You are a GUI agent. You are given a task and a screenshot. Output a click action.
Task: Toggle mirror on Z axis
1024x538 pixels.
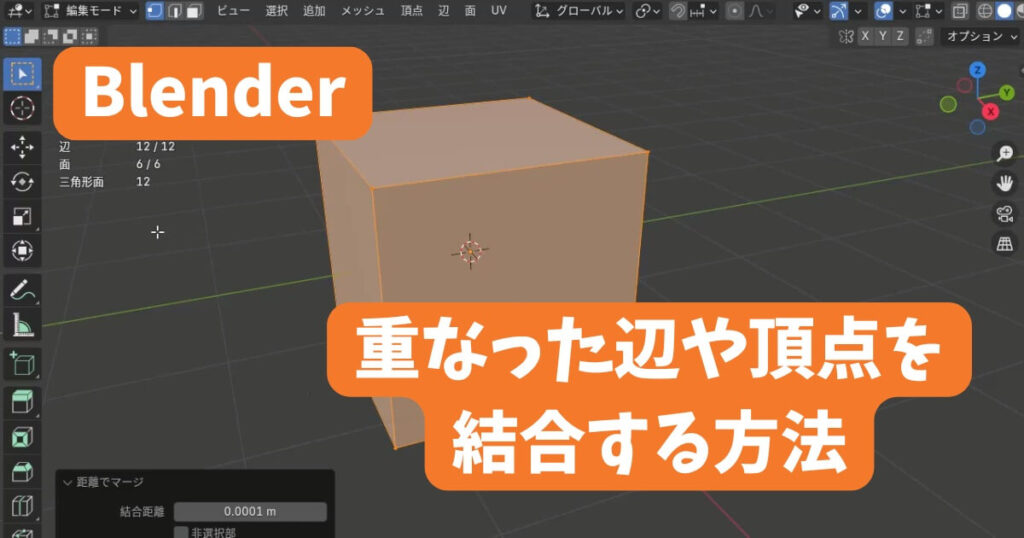pos(900,37)
